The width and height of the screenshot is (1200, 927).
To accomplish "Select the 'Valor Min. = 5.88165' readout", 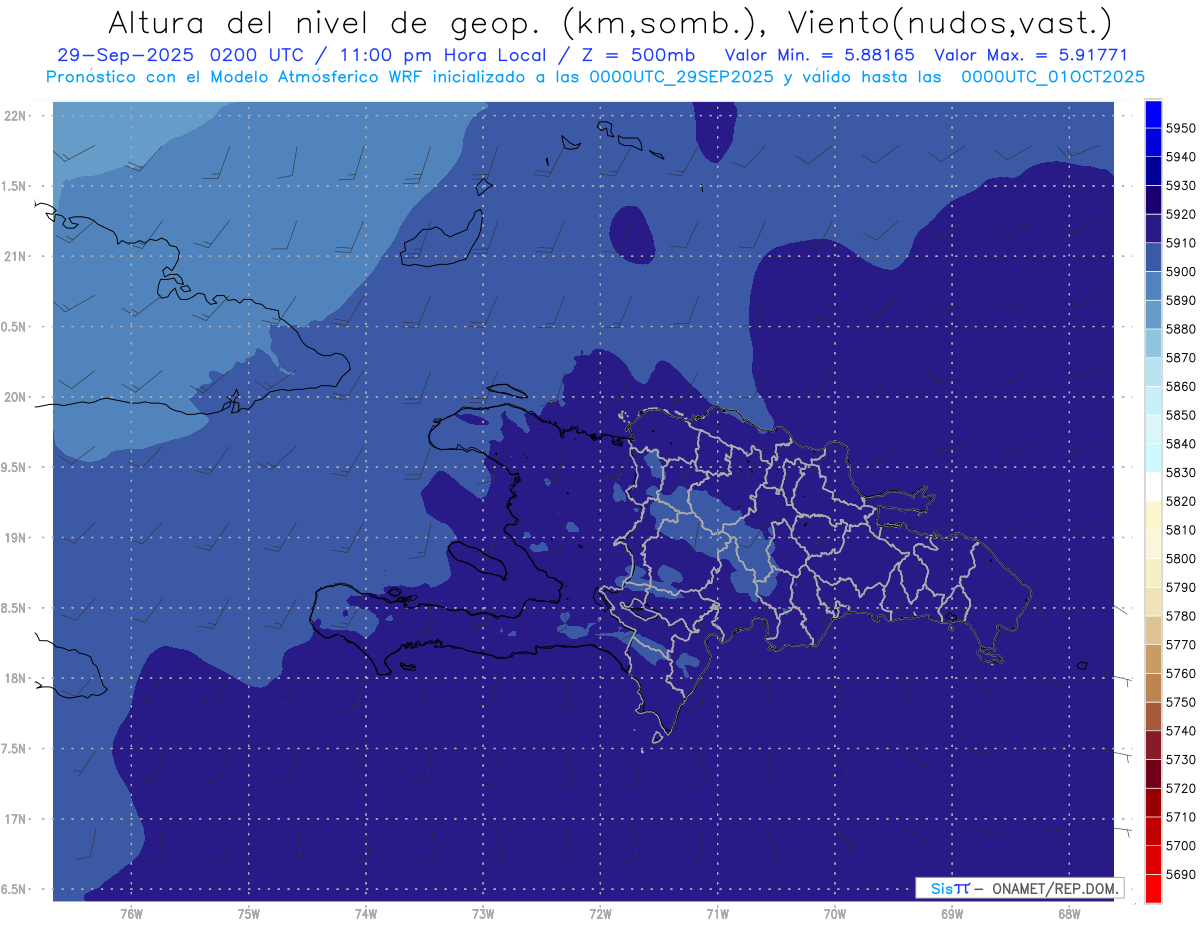I will point(819,55).
